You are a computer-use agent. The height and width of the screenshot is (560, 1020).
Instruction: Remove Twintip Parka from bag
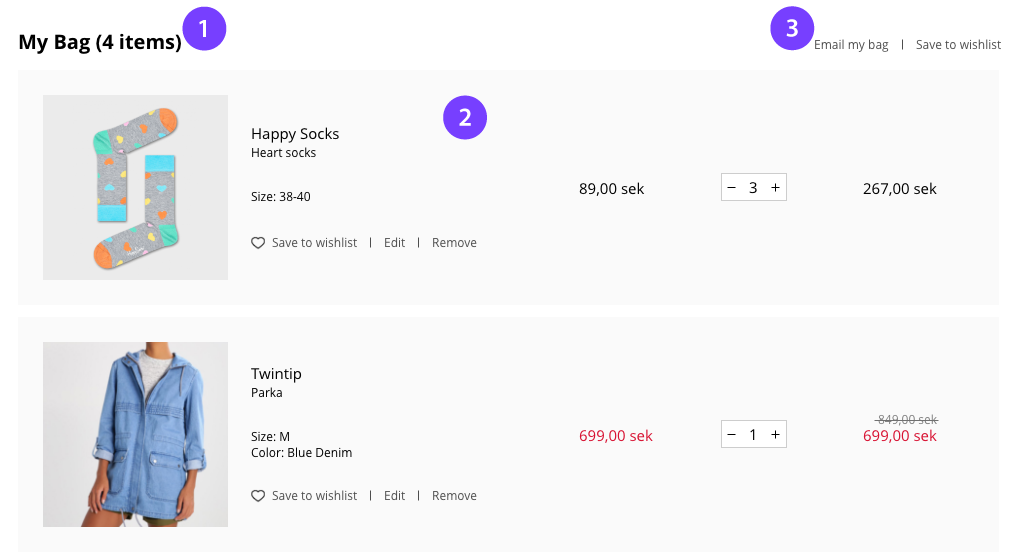[x=454, y=496]
